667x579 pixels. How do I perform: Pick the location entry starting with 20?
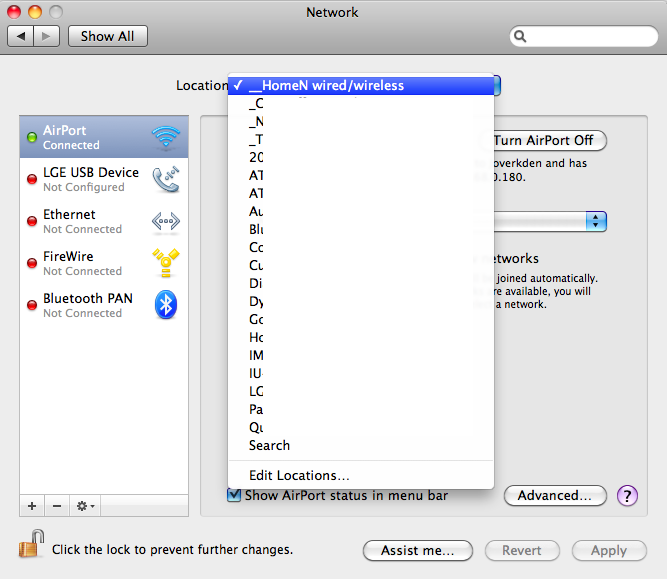(361, 157)
